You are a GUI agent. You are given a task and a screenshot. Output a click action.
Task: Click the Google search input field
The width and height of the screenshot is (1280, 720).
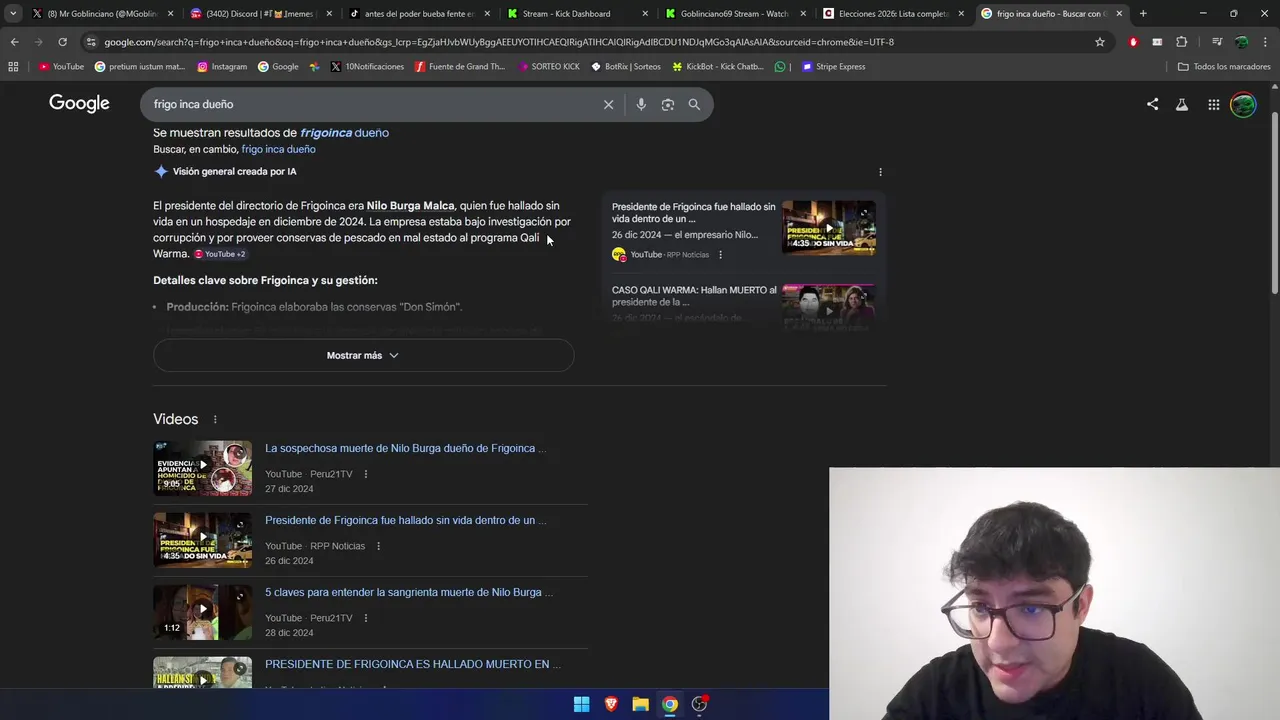coord(370,104)
